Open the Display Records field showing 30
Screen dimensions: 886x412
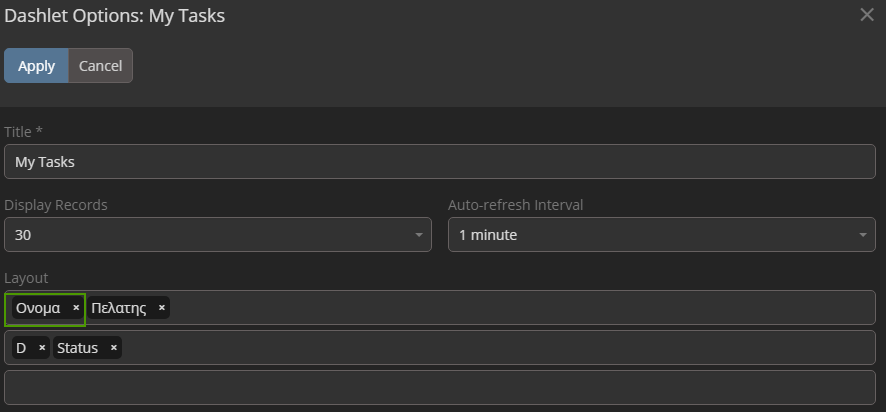[x=210, y=235]
